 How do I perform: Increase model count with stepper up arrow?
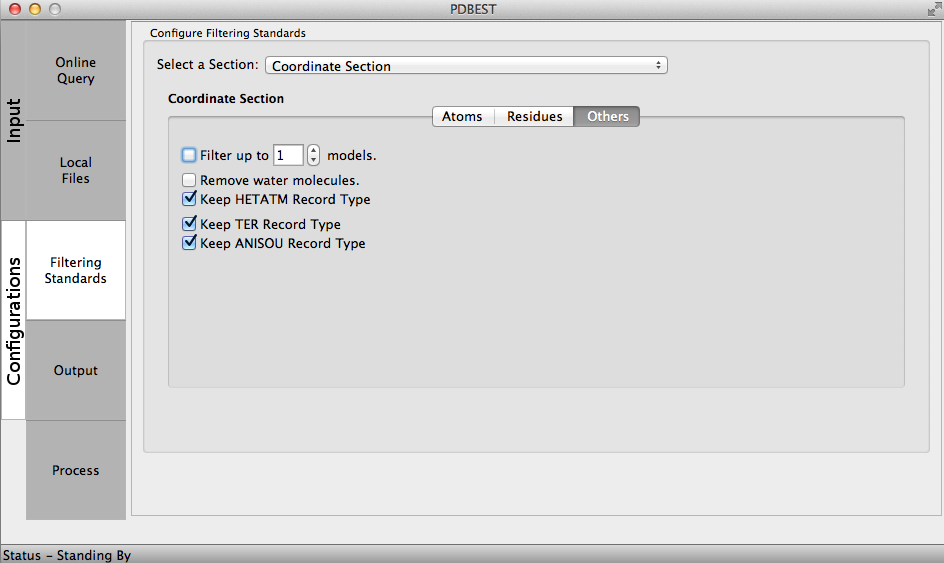click(x=314, y=150)
